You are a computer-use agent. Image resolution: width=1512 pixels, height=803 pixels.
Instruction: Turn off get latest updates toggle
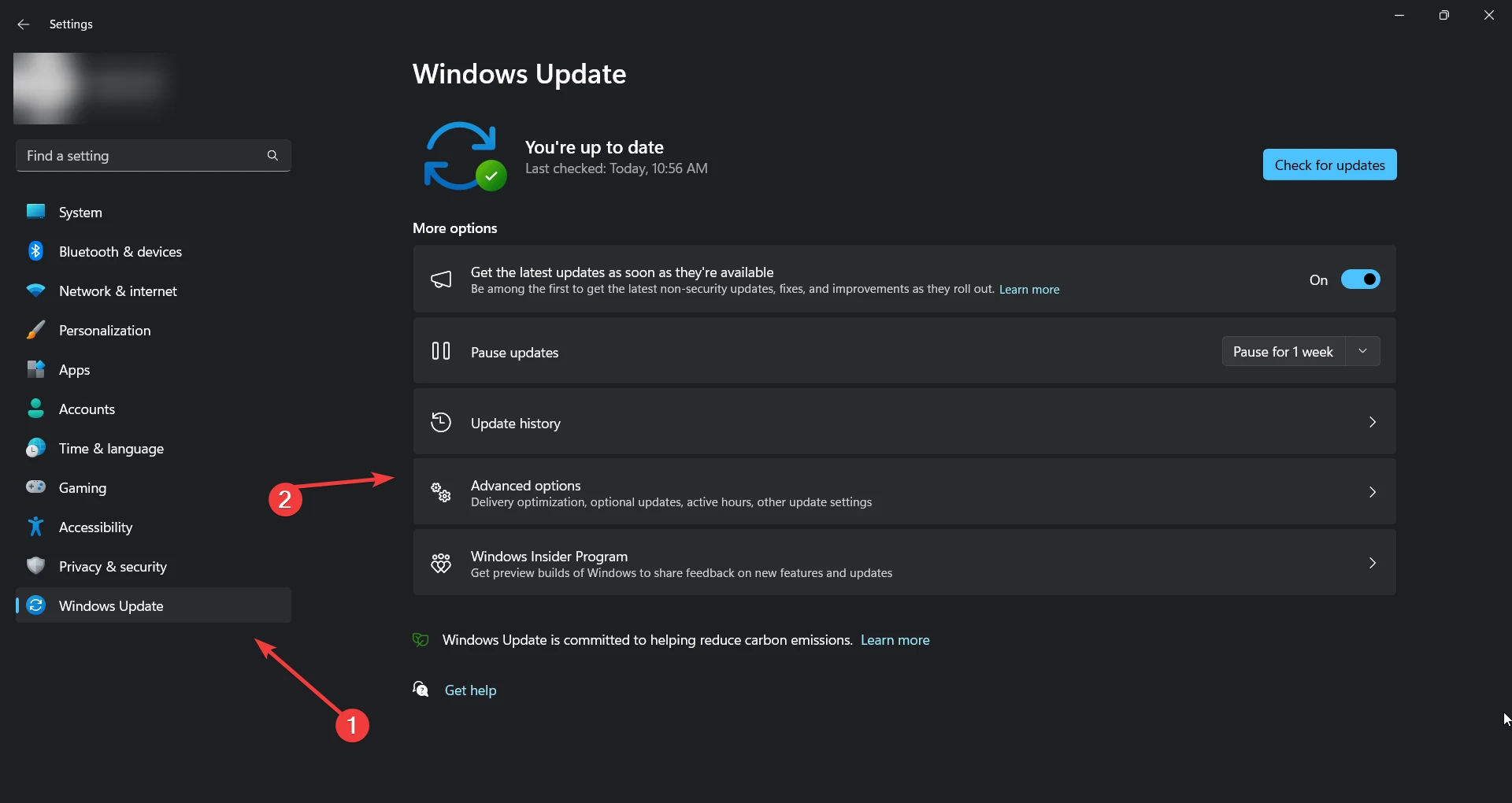click(x=1360, y=279)
